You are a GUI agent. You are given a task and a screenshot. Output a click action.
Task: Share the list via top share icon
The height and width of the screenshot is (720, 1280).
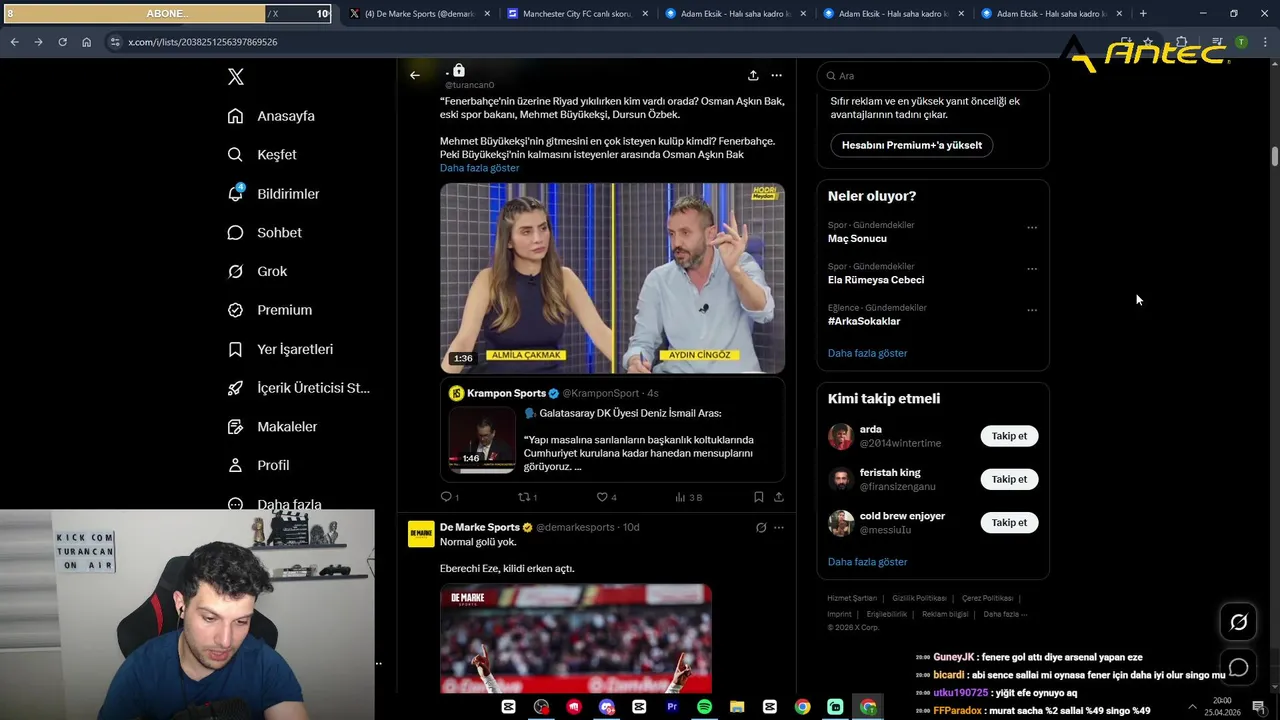click(x=753, y=75)
